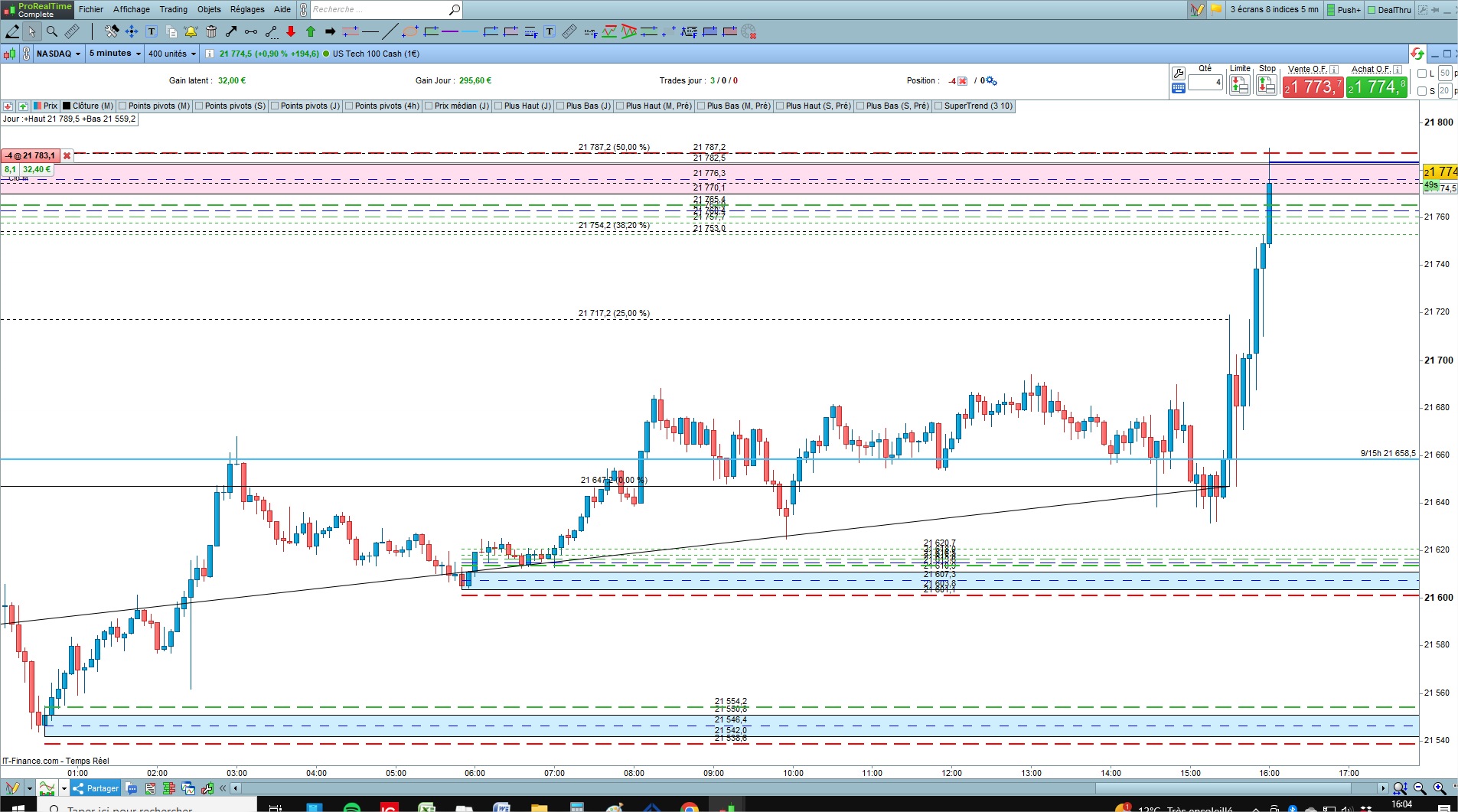Screen dimensions: 1458x812
Task: Check the S stop checkbox
Action: 1422,91
